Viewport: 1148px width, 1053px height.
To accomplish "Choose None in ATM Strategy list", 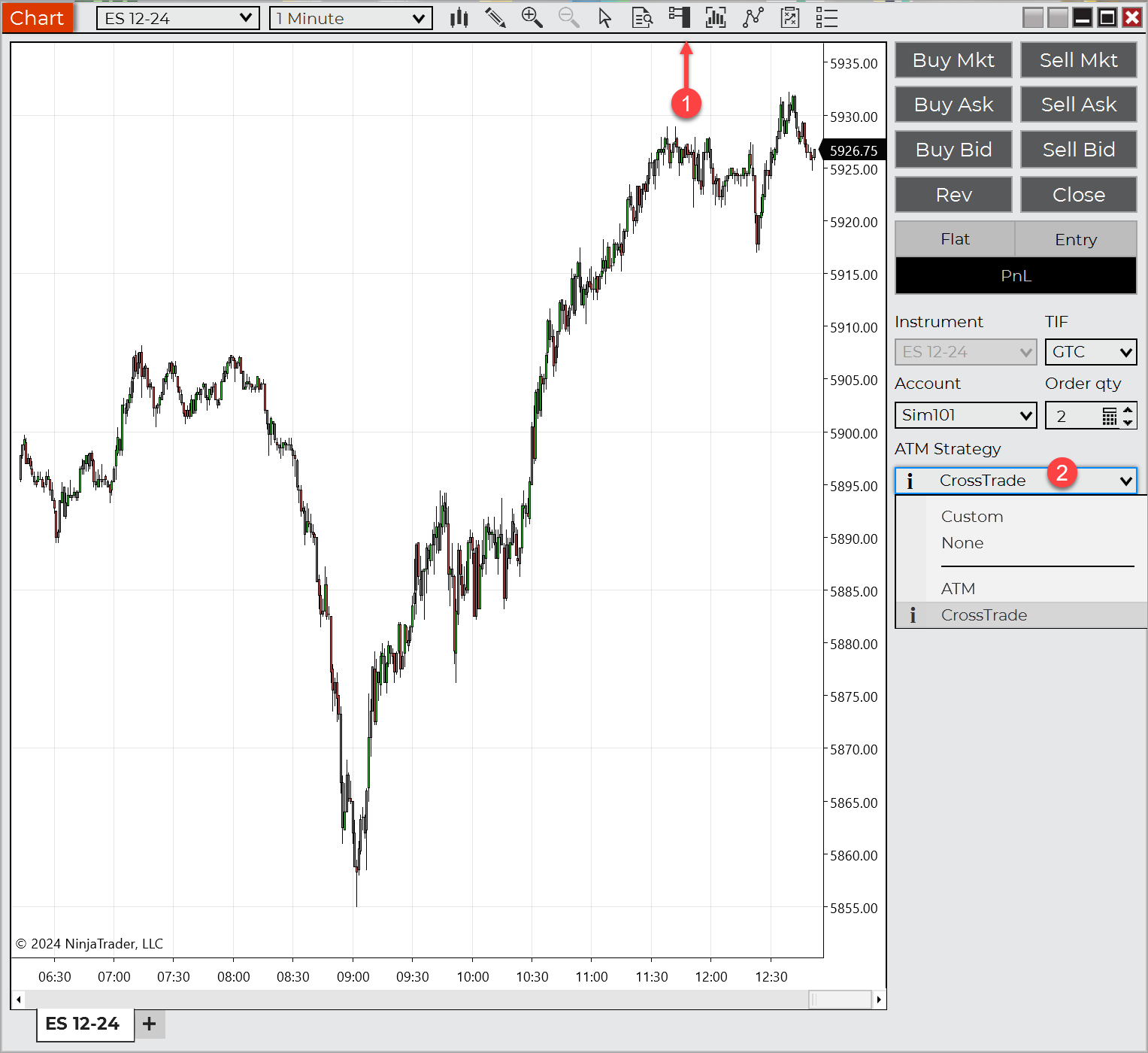I will (x=962, y=543).
